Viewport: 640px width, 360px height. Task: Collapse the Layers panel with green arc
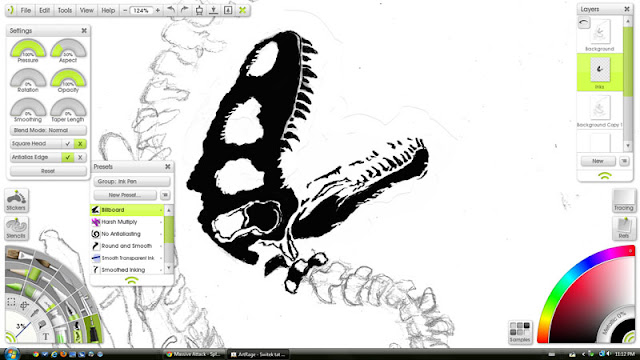(605, 176)
